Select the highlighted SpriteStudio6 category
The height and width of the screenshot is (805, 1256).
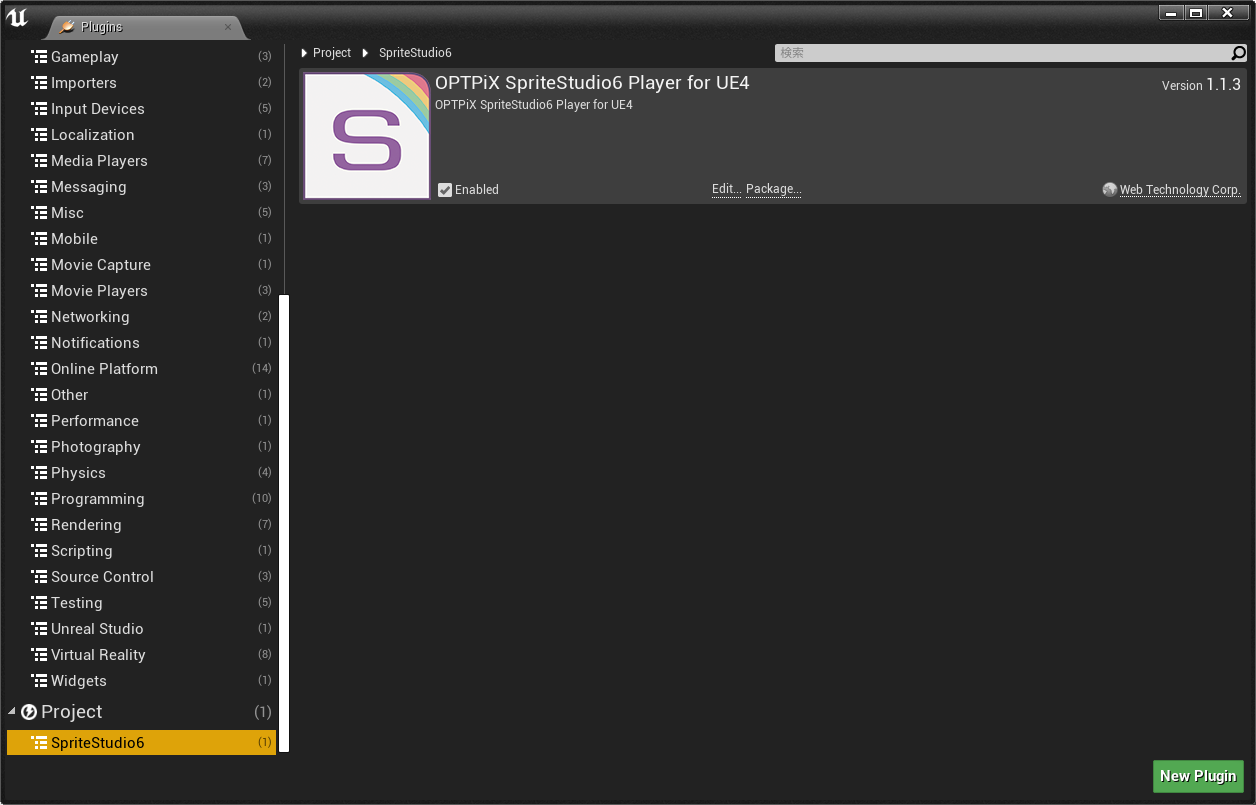click(x=141, y=743)
